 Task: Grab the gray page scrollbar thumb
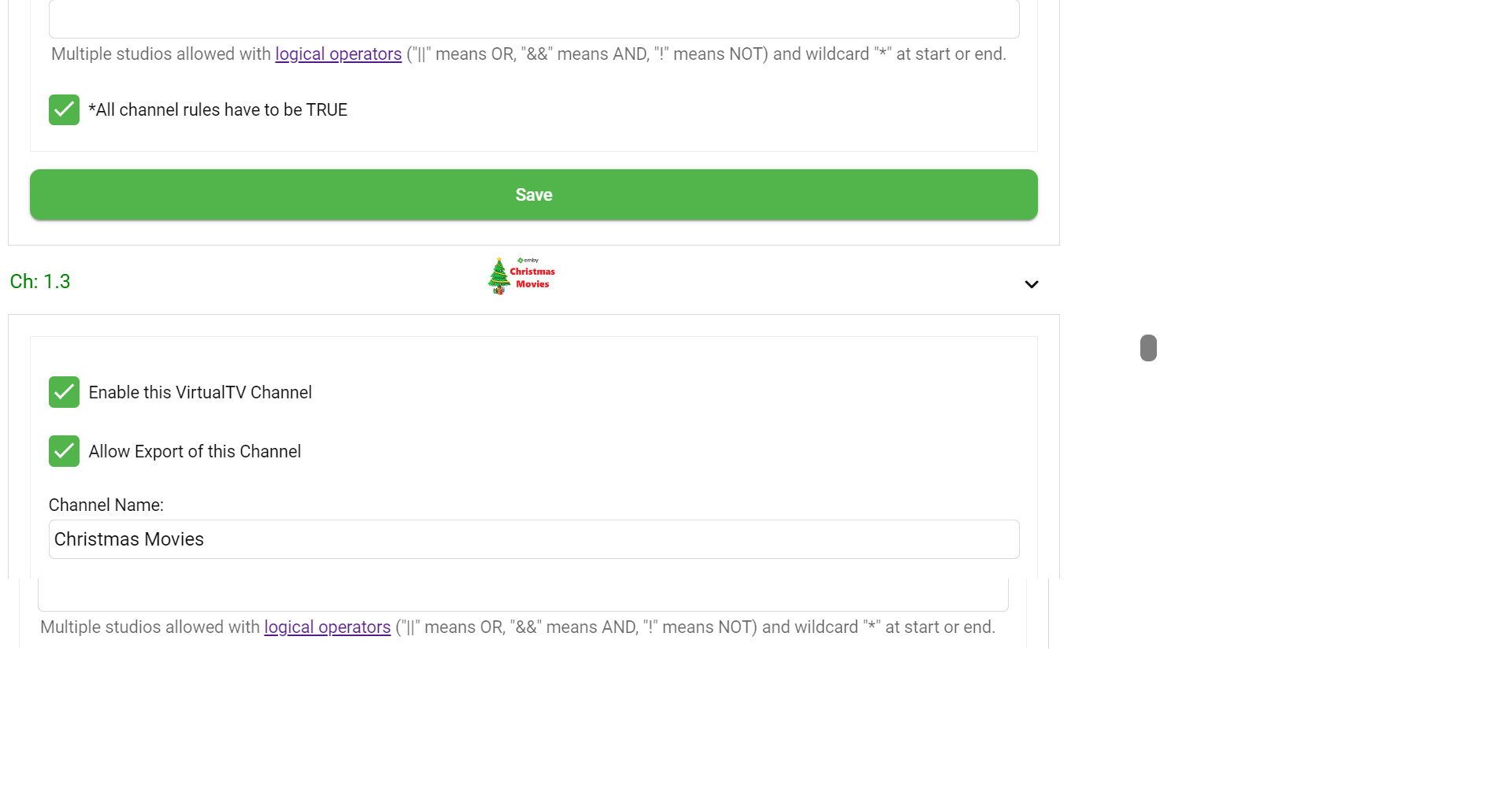pyautogui.click(x=1148, y=348)
